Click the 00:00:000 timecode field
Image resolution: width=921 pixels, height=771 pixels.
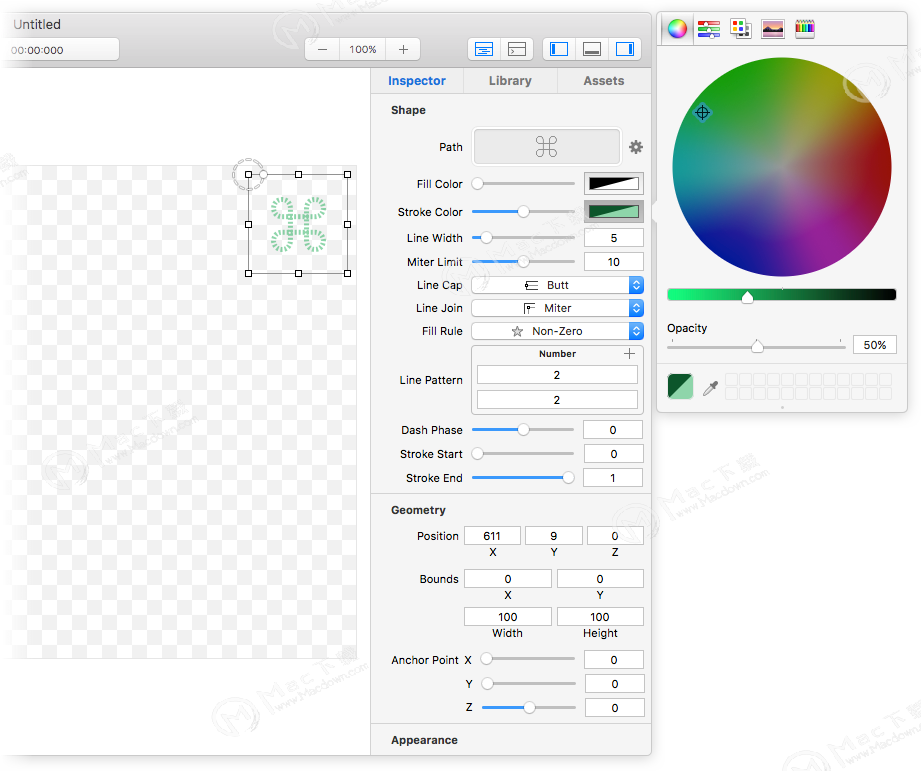62,50
